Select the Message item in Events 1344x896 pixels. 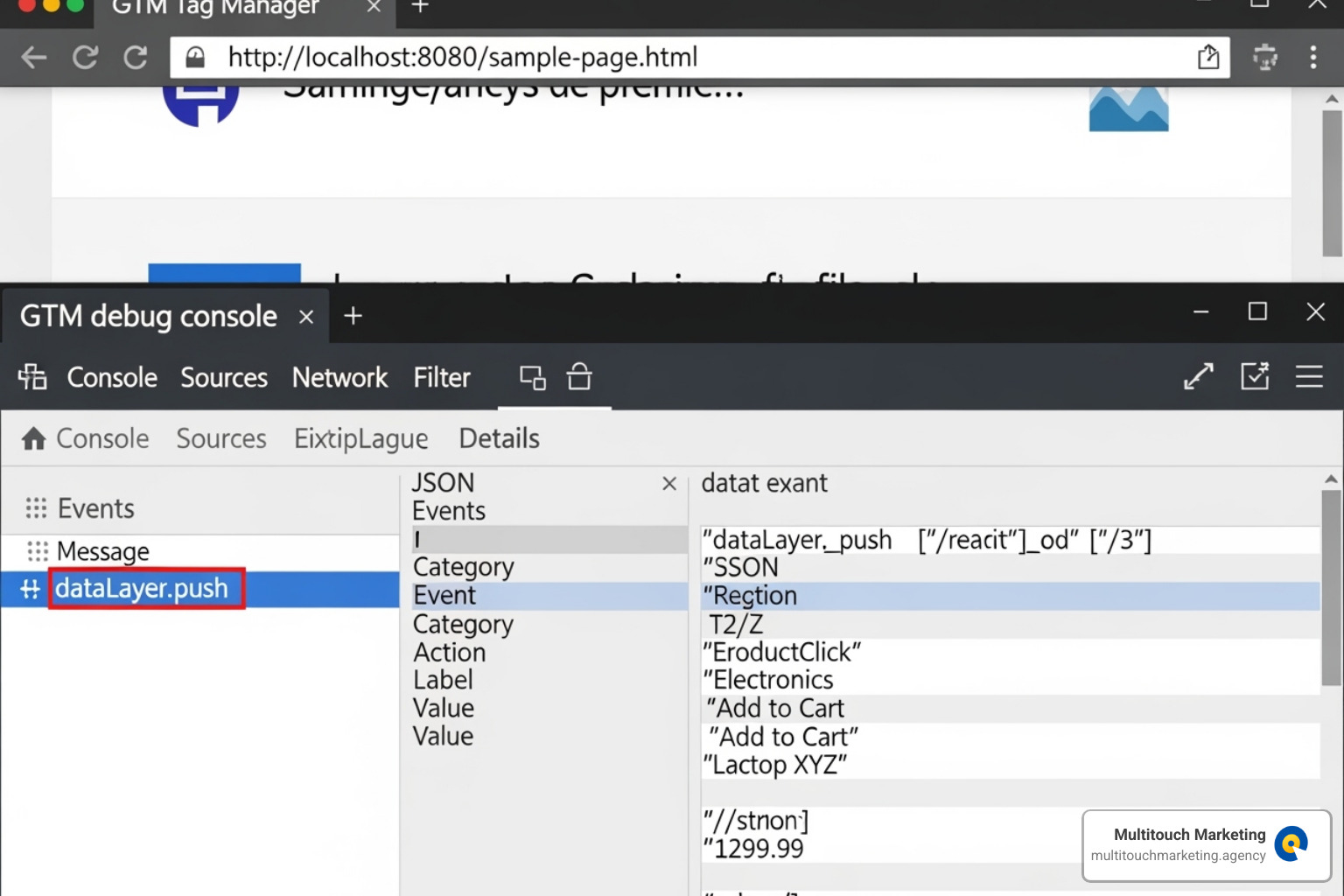pyautogui.click(x=102, y=551)
